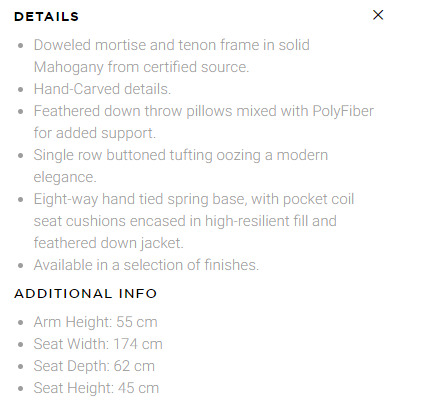Click the ADDITIONAL INFO heading

click(x=85, y=294)
